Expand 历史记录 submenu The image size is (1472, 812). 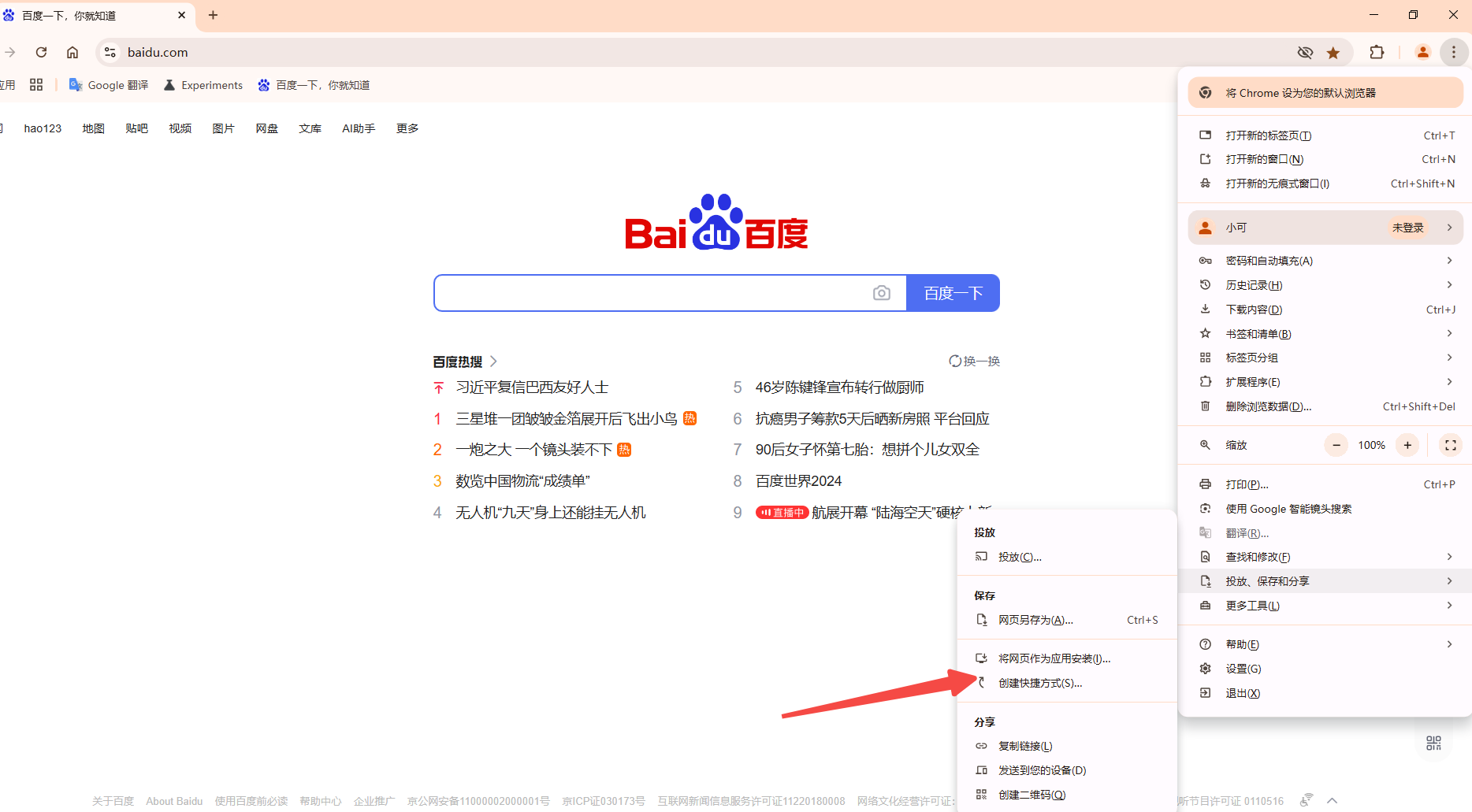point(1325,285)
